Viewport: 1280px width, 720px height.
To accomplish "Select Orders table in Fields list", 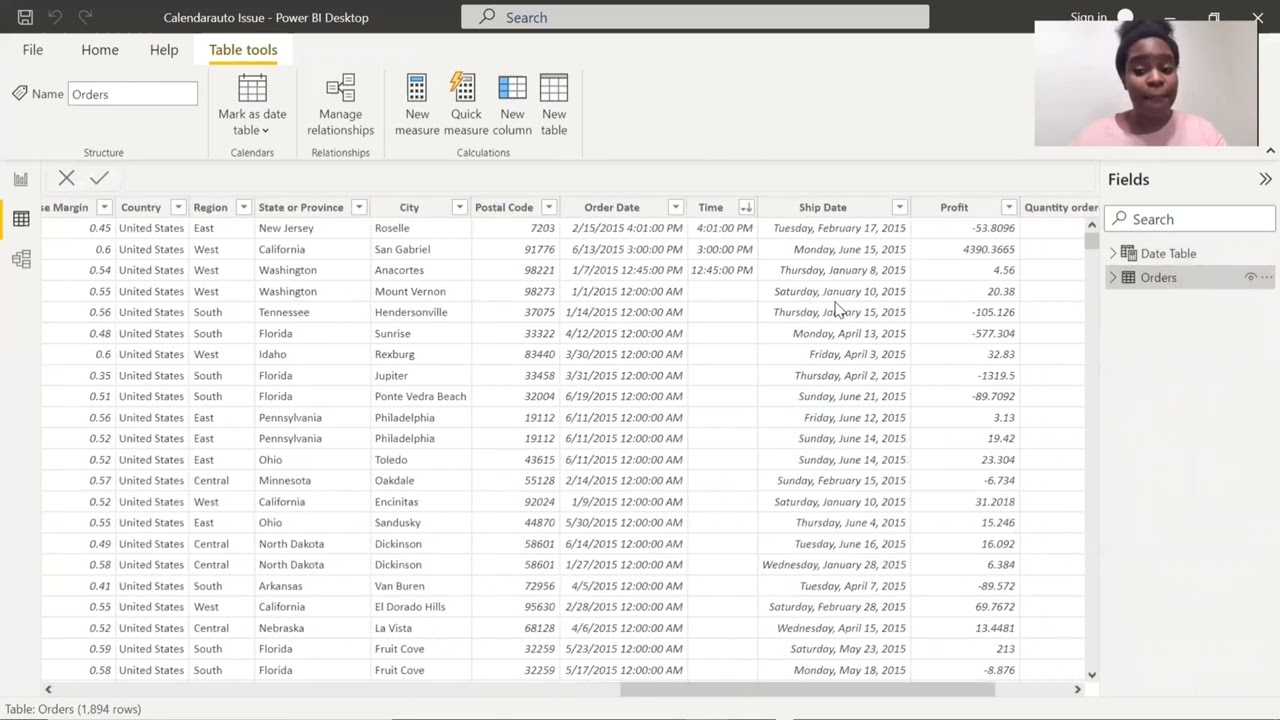I will (x=1158, y=277).
